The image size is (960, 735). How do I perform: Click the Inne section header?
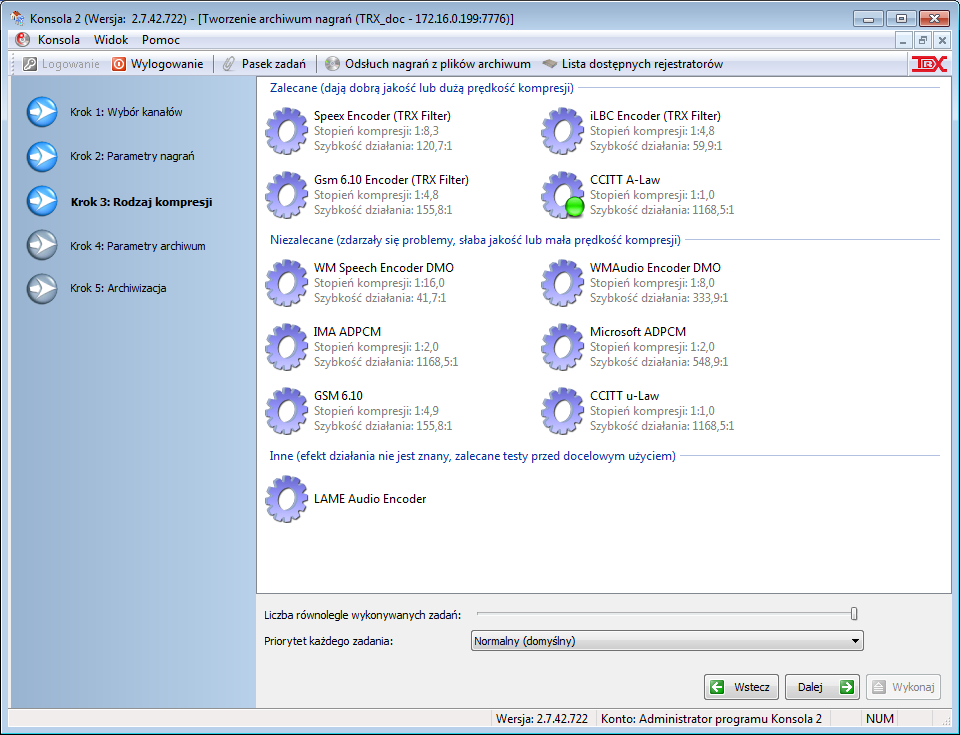(x=473, y=456)
